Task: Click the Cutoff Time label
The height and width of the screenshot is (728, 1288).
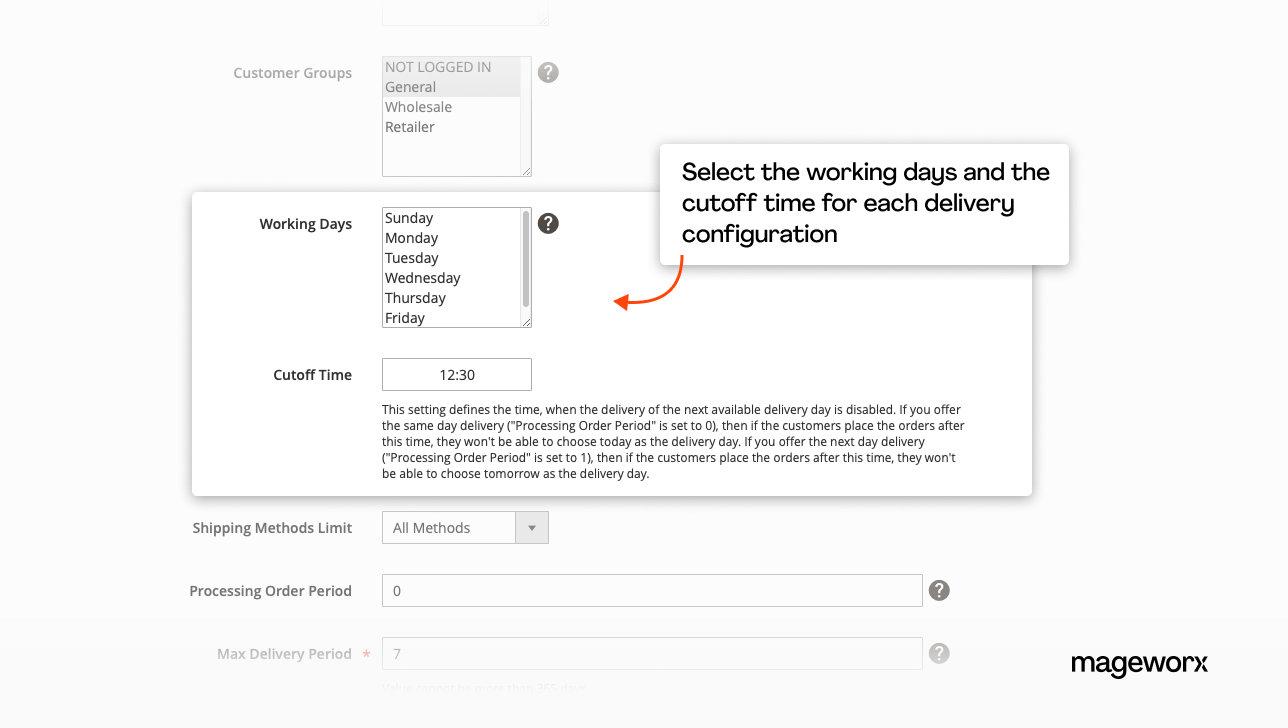Action: 312,375
